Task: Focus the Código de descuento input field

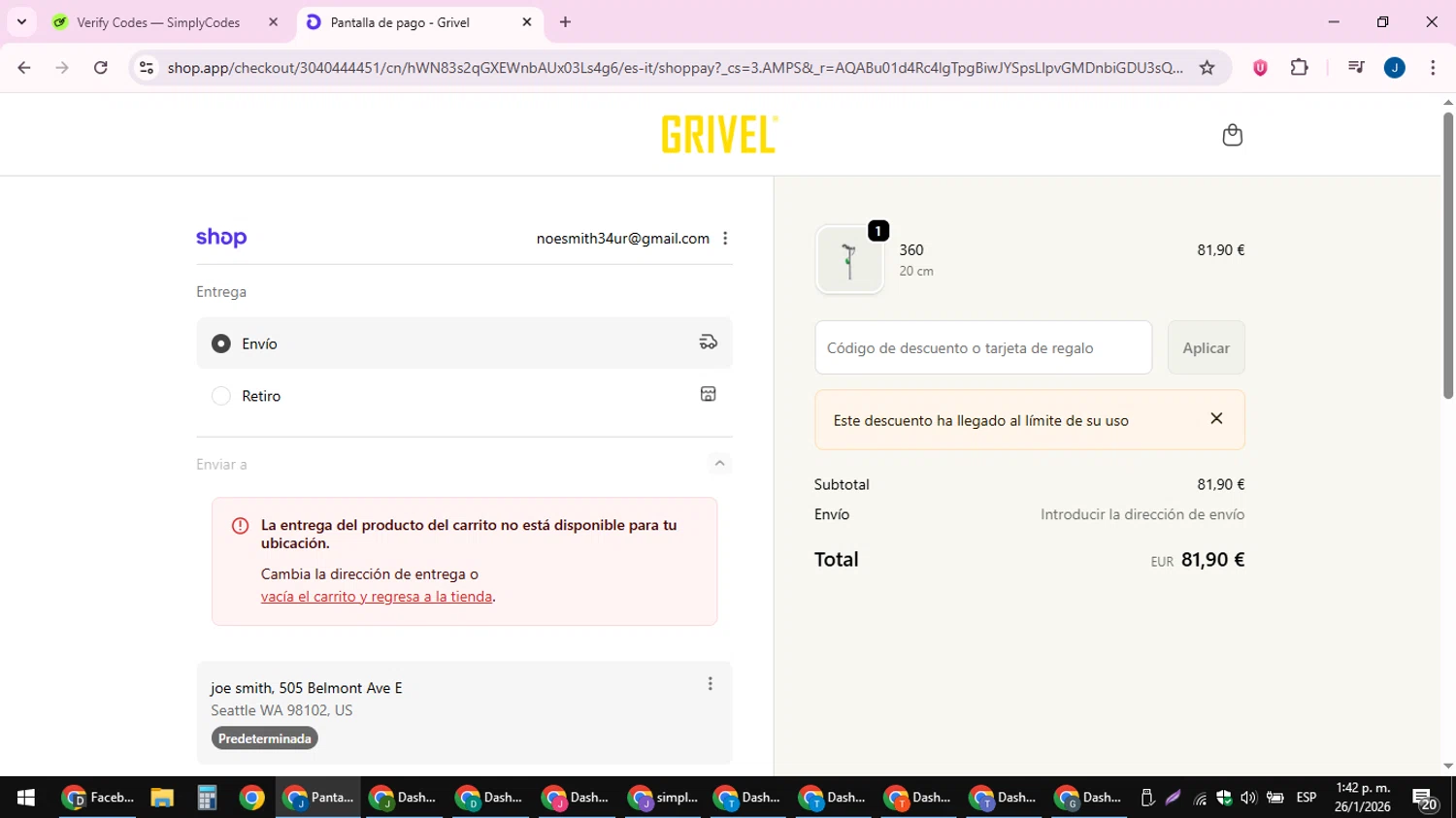Action: click(x=983, y=347)
